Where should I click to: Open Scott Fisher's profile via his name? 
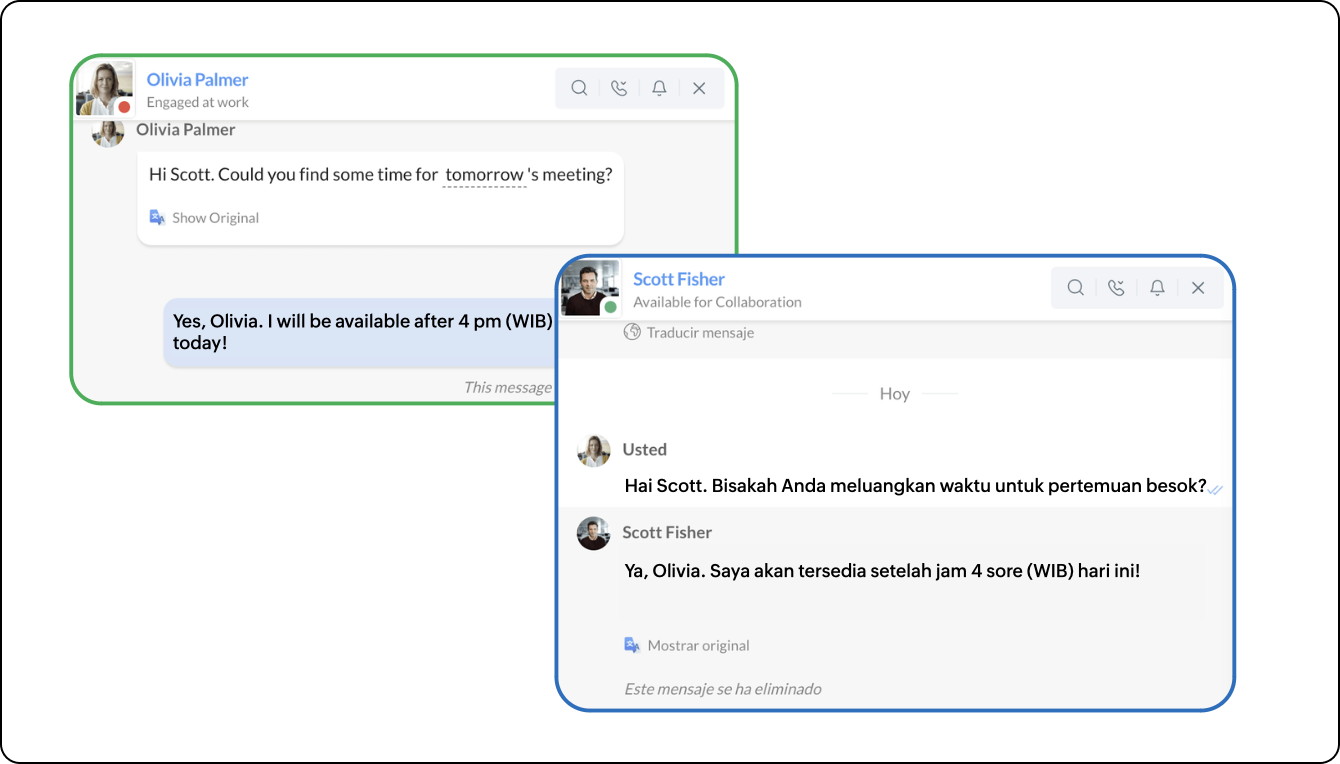pos(679,278)
